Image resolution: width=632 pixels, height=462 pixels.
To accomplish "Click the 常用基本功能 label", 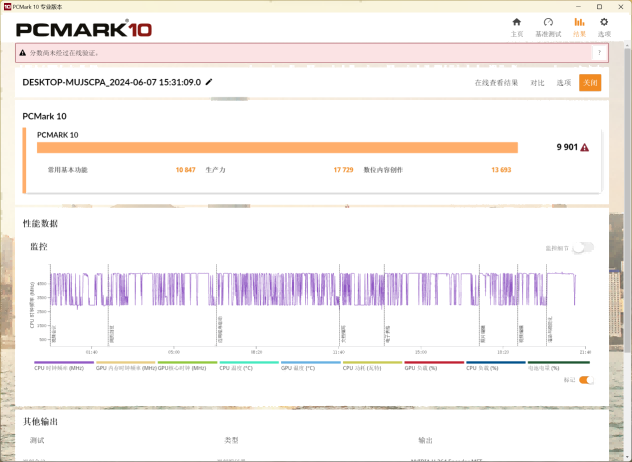I will (68, 170).
